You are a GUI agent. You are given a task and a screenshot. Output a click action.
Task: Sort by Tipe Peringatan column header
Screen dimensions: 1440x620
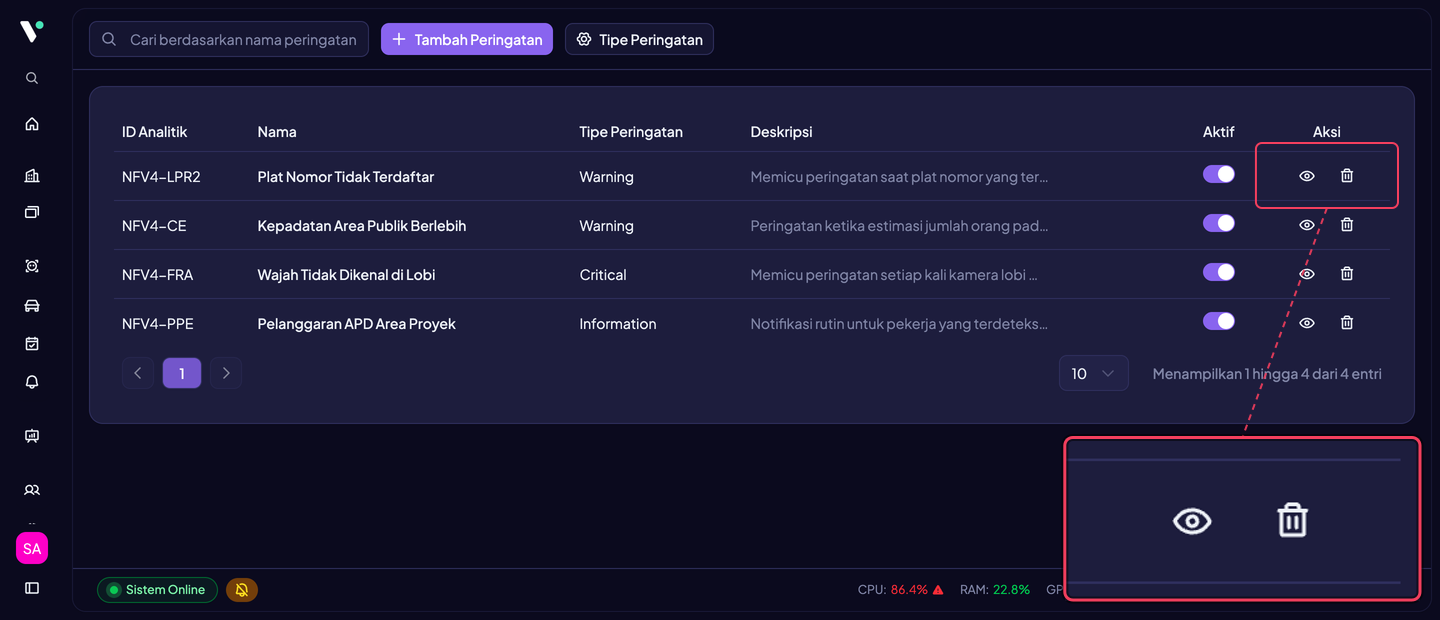[631, 132]
